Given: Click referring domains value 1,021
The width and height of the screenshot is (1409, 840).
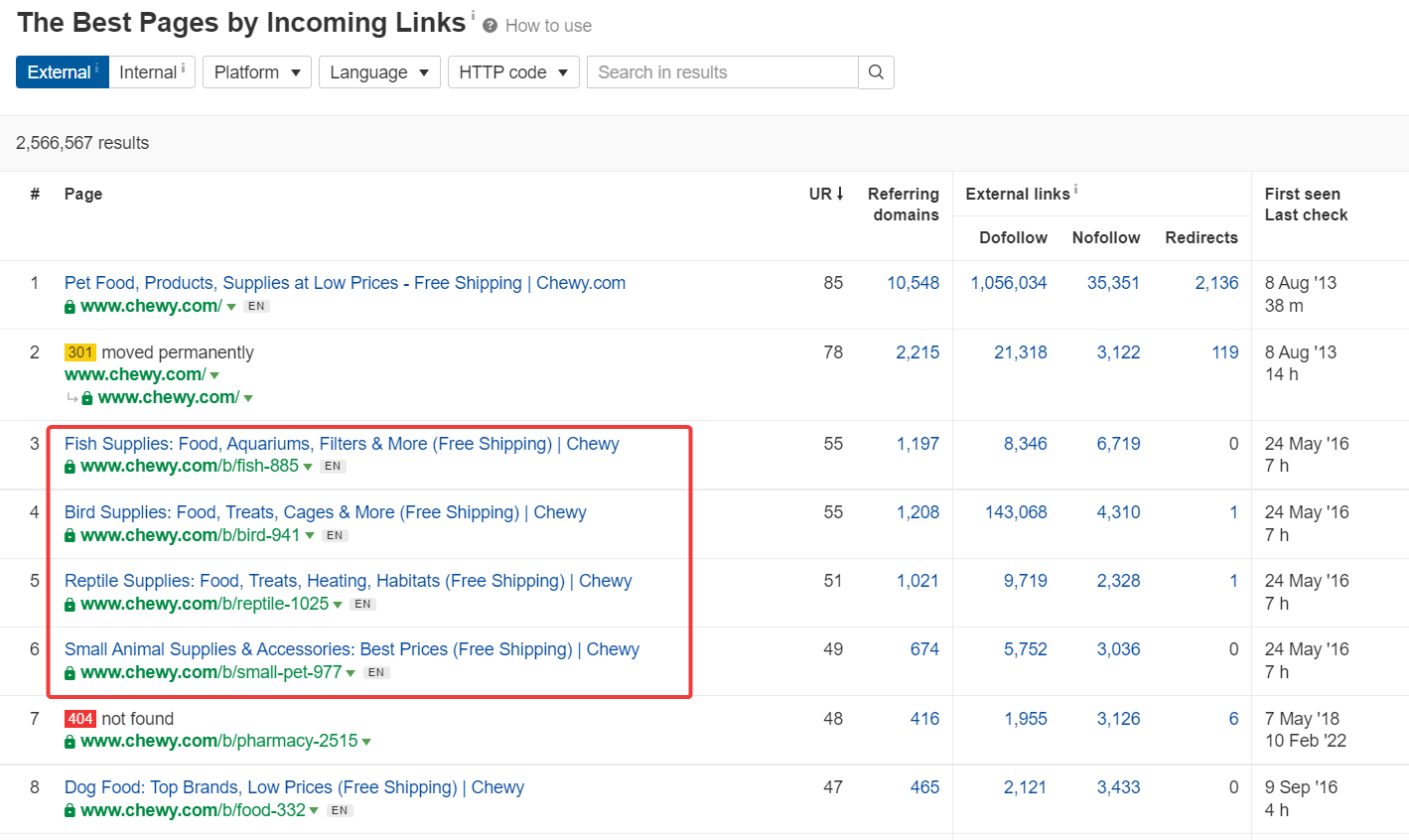Looking at the screenshot, I should point(917,581).
